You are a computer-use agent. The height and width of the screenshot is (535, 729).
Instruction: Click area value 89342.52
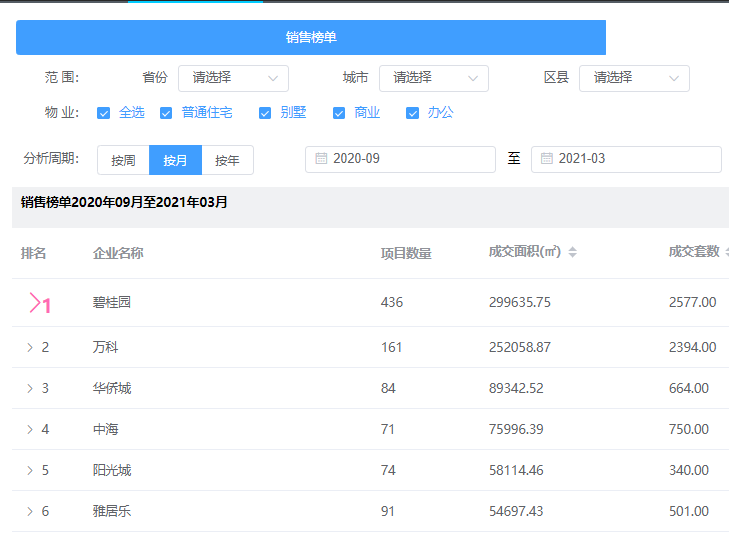pyautogui.click(x=516, y=388)
